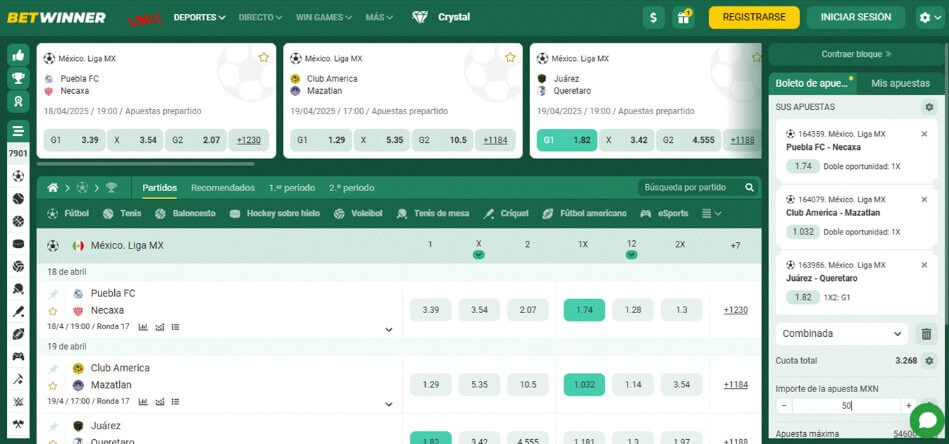
Task: Select the ice hockey puck sidebar icon
Action: (x=18, y=244)
